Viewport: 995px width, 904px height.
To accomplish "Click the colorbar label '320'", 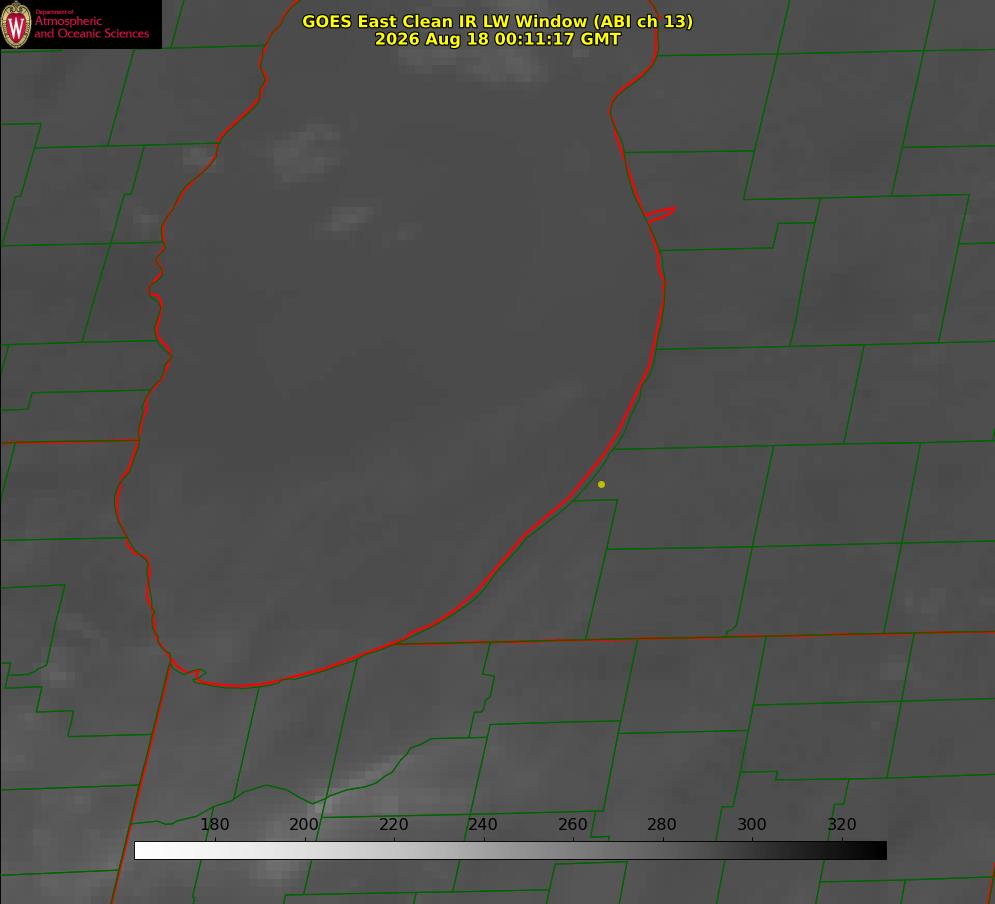I will (842, 824).
